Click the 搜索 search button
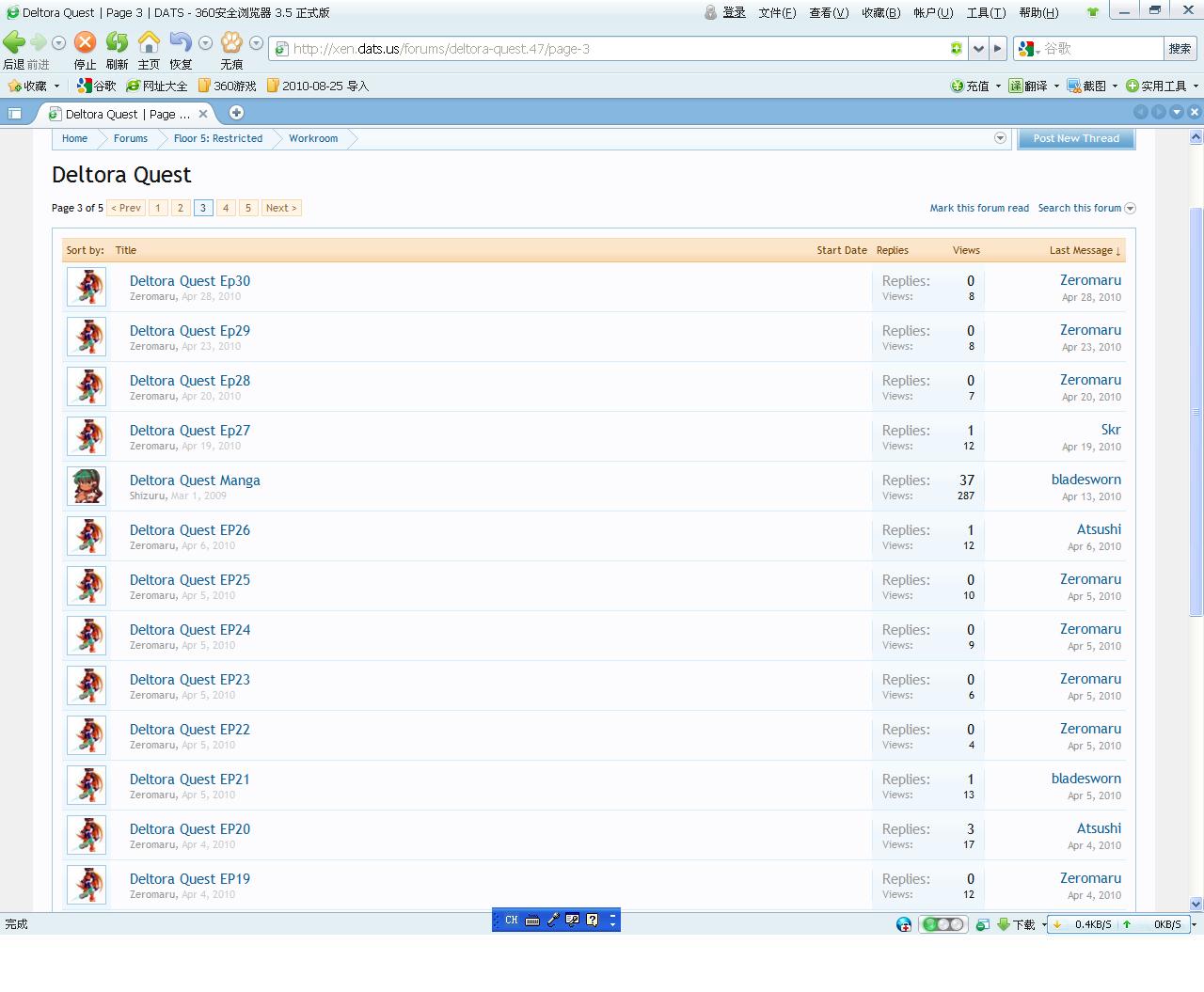 coord(1180,49)
